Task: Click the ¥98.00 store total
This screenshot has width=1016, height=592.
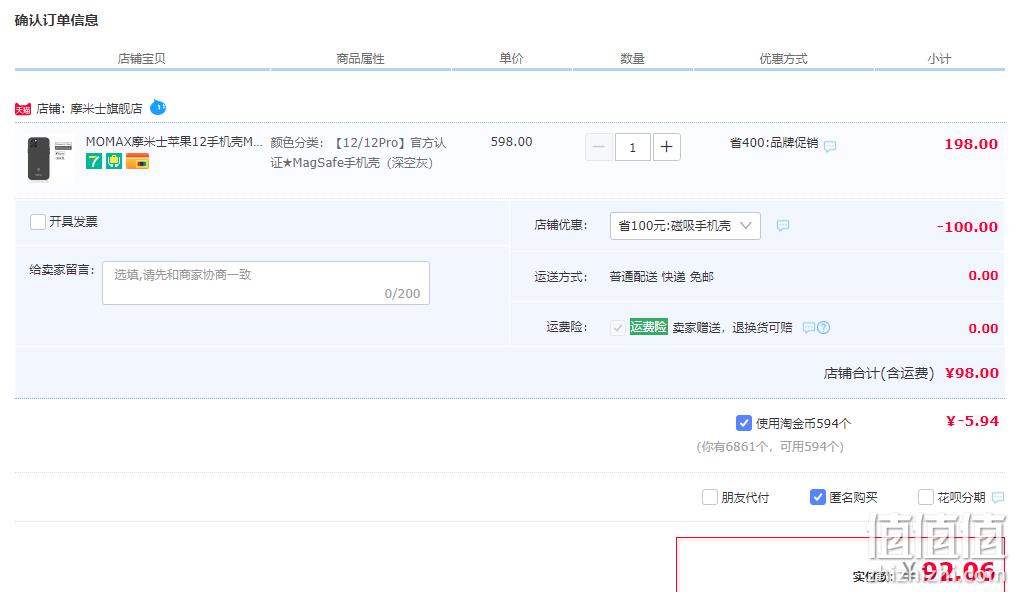Action: [972, 373]
